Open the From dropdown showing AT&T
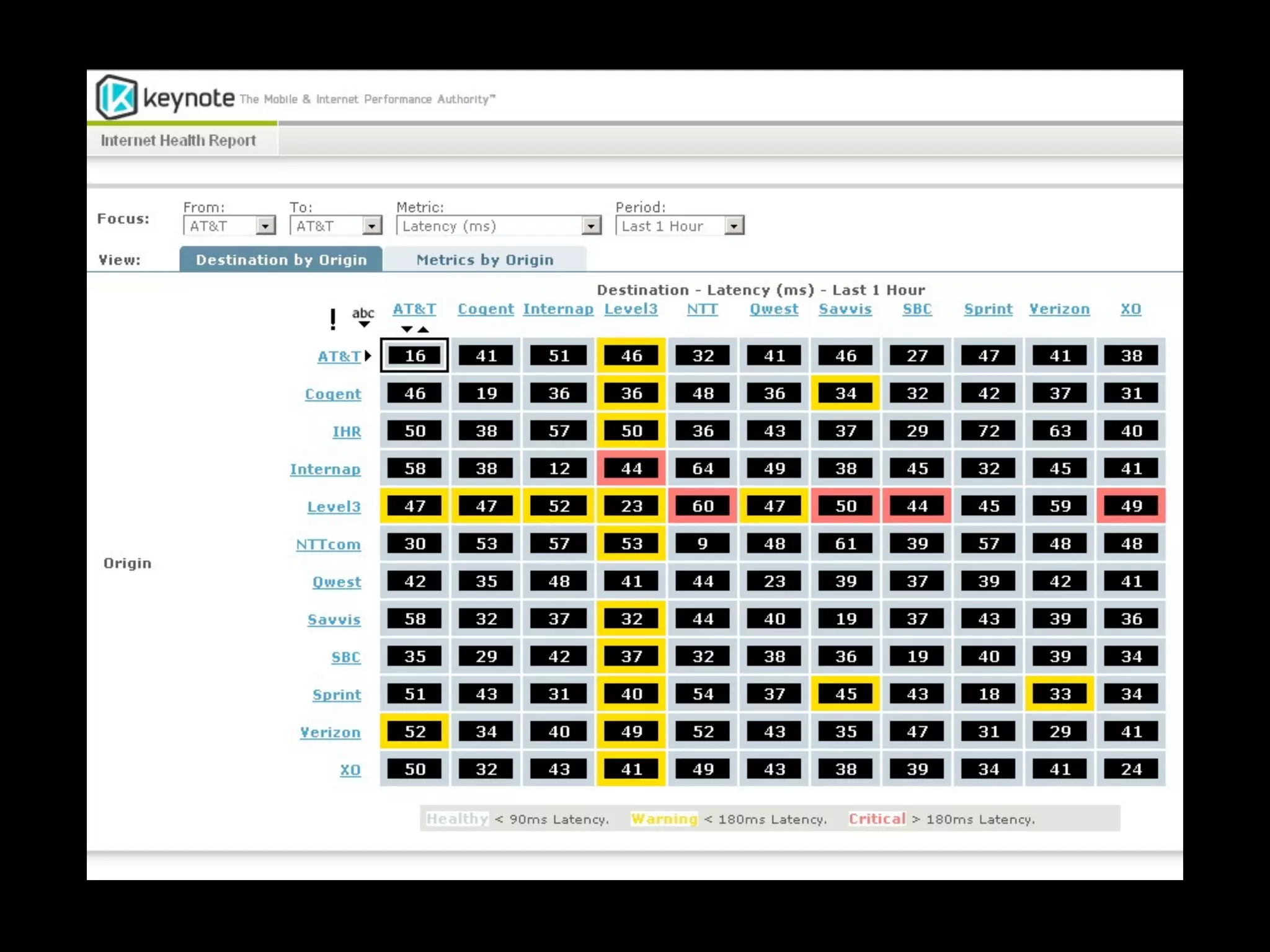This screenshot has height=952, width=1270. pos(265,226)
